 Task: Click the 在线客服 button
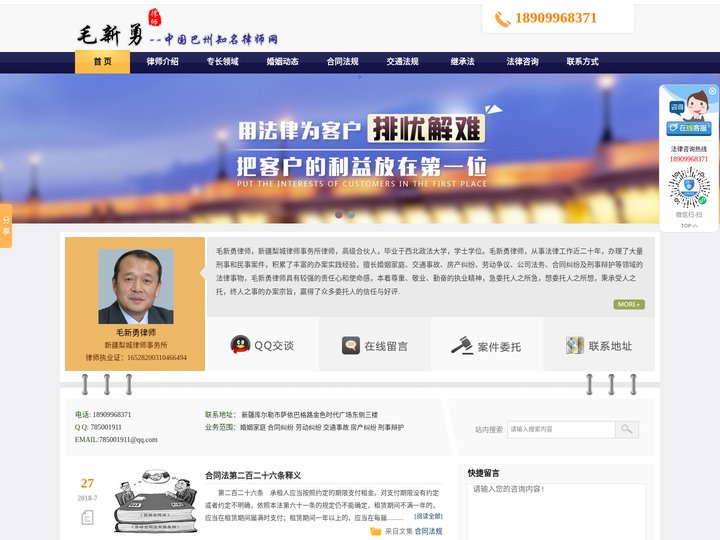(689, 128)
